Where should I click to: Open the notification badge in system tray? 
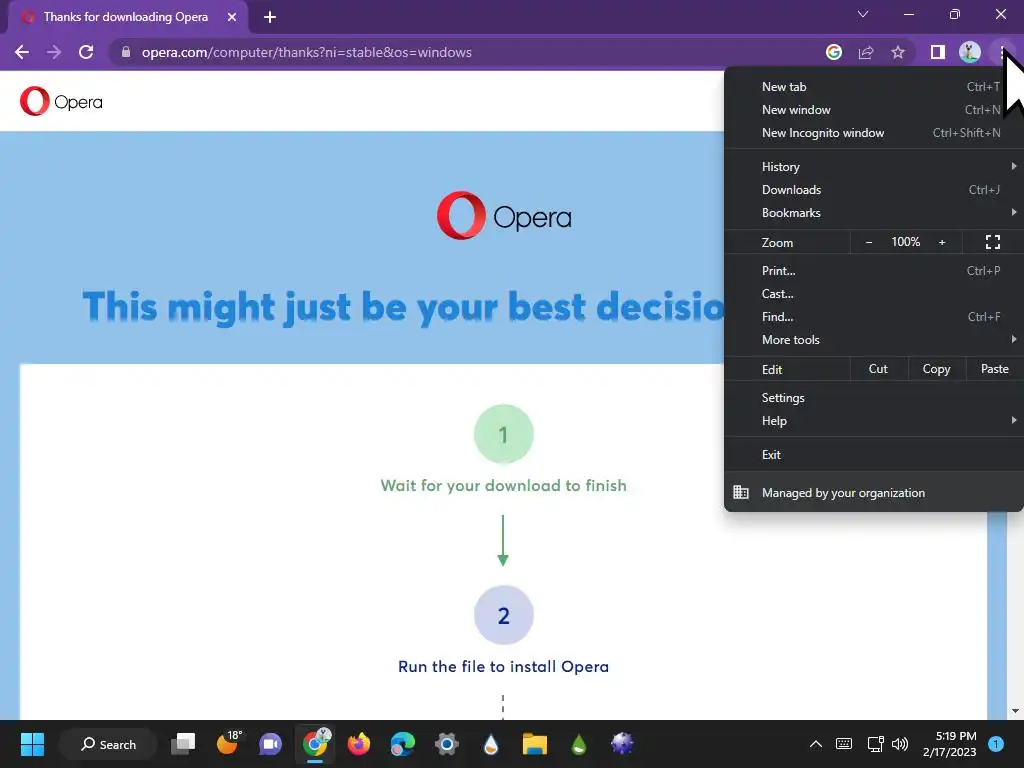(996, 744)
